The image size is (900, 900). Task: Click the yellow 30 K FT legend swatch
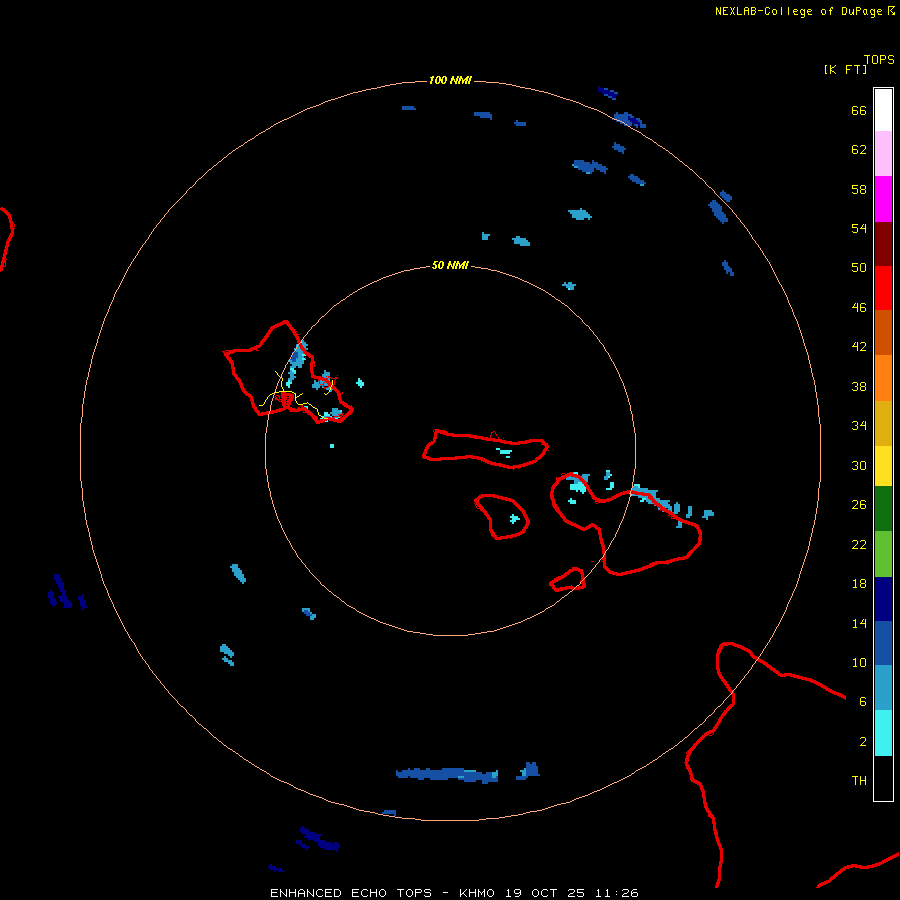click(x=883, y=466)
